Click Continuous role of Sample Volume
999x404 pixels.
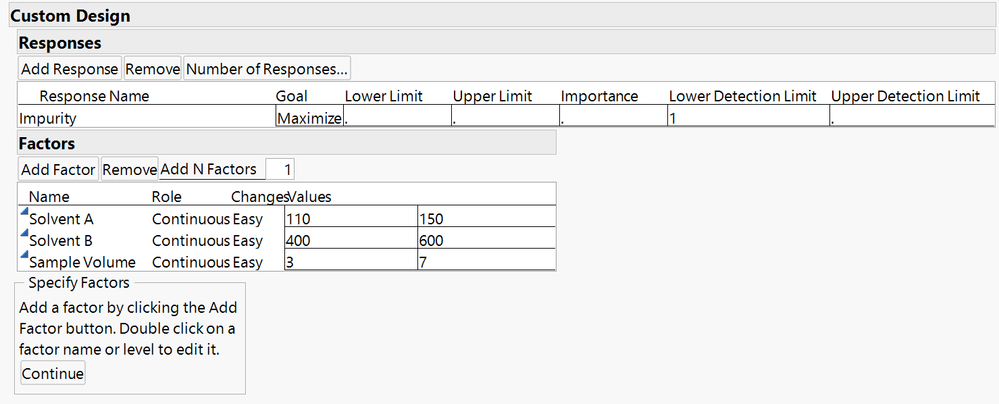pos(190,263)
